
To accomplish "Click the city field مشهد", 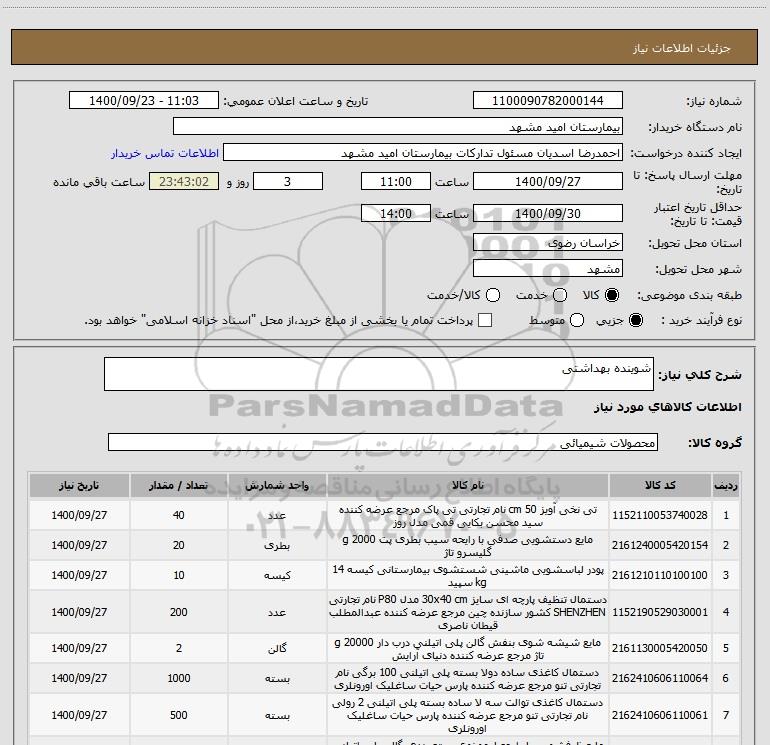I will [x=548, y=269].
